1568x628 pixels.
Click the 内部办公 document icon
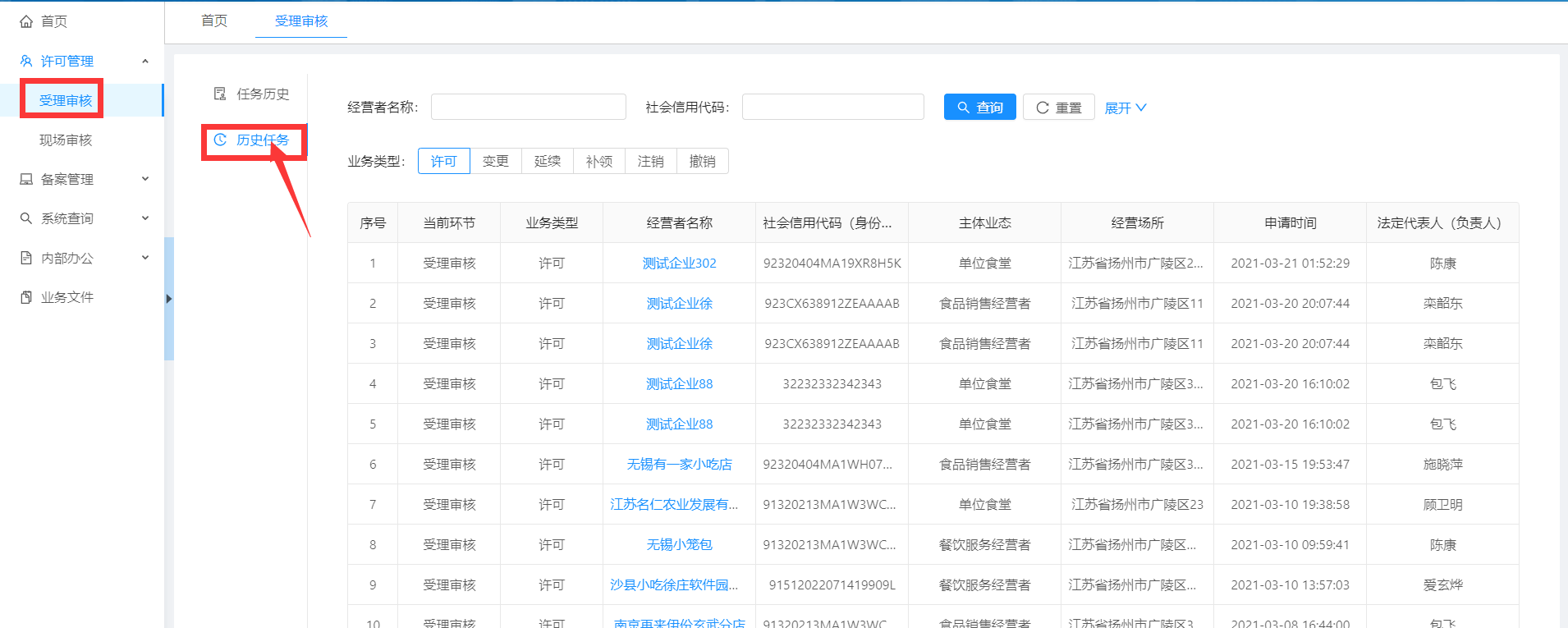(26, 258)
